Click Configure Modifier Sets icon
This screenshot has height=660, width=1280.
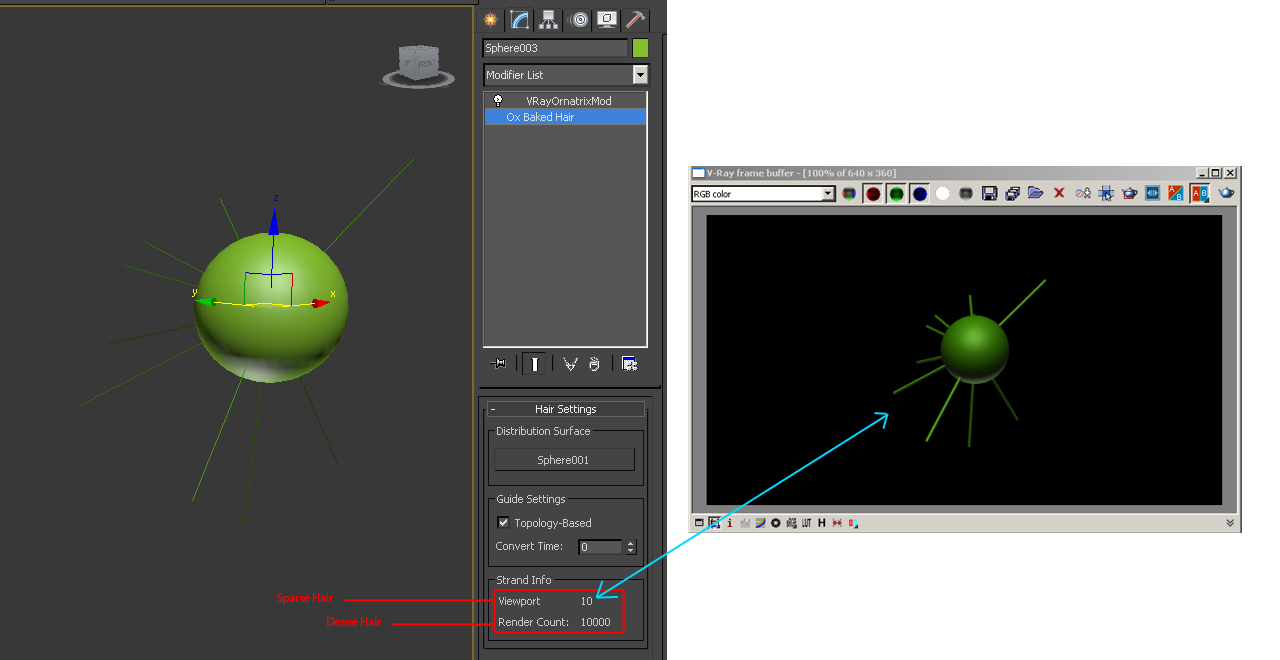[629, 364]
